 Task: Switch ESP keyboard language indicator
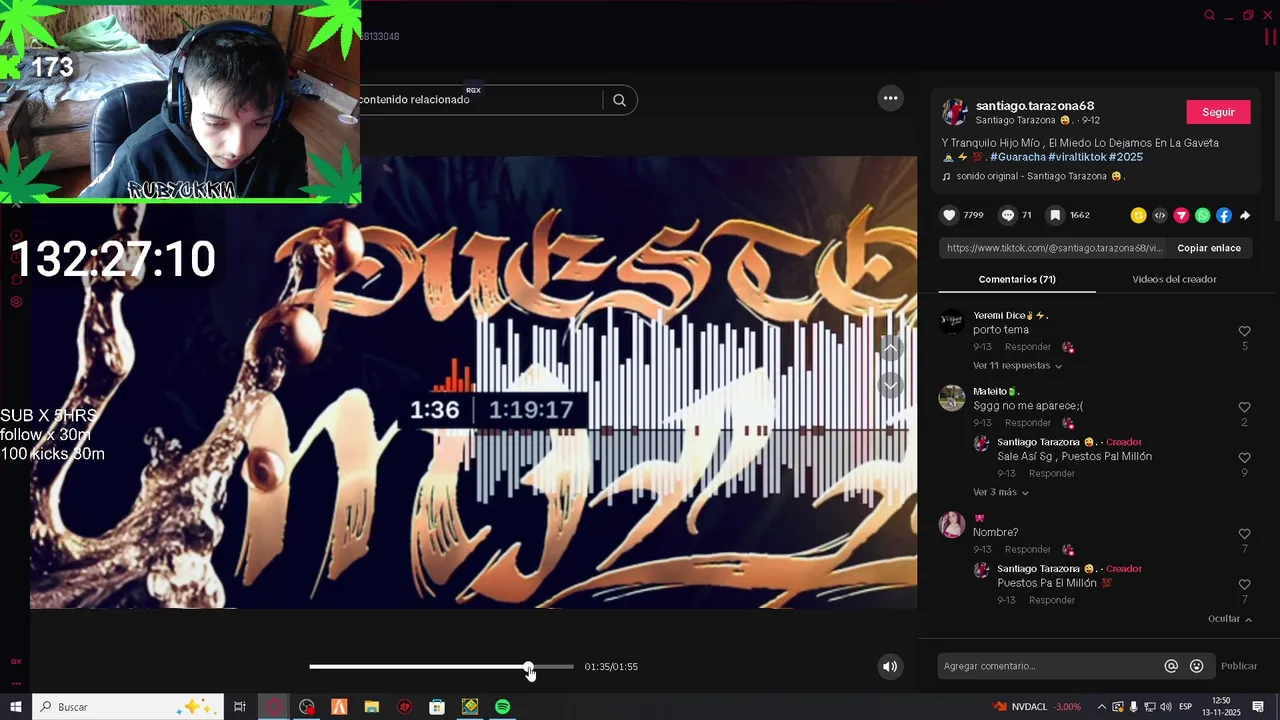pos(1186,707)
